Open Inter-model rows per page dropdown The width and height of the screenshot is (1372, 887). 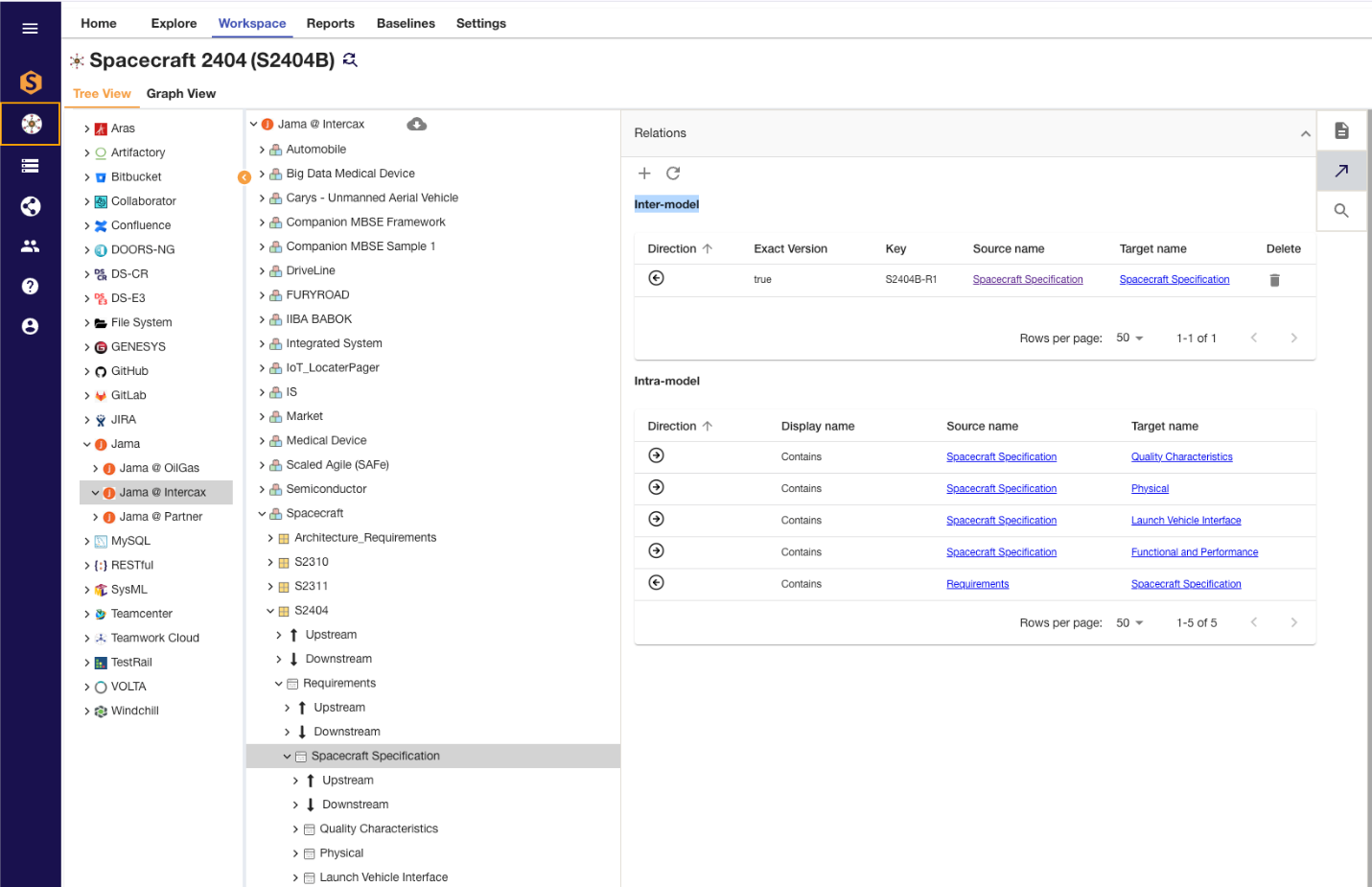[1129, 338]
